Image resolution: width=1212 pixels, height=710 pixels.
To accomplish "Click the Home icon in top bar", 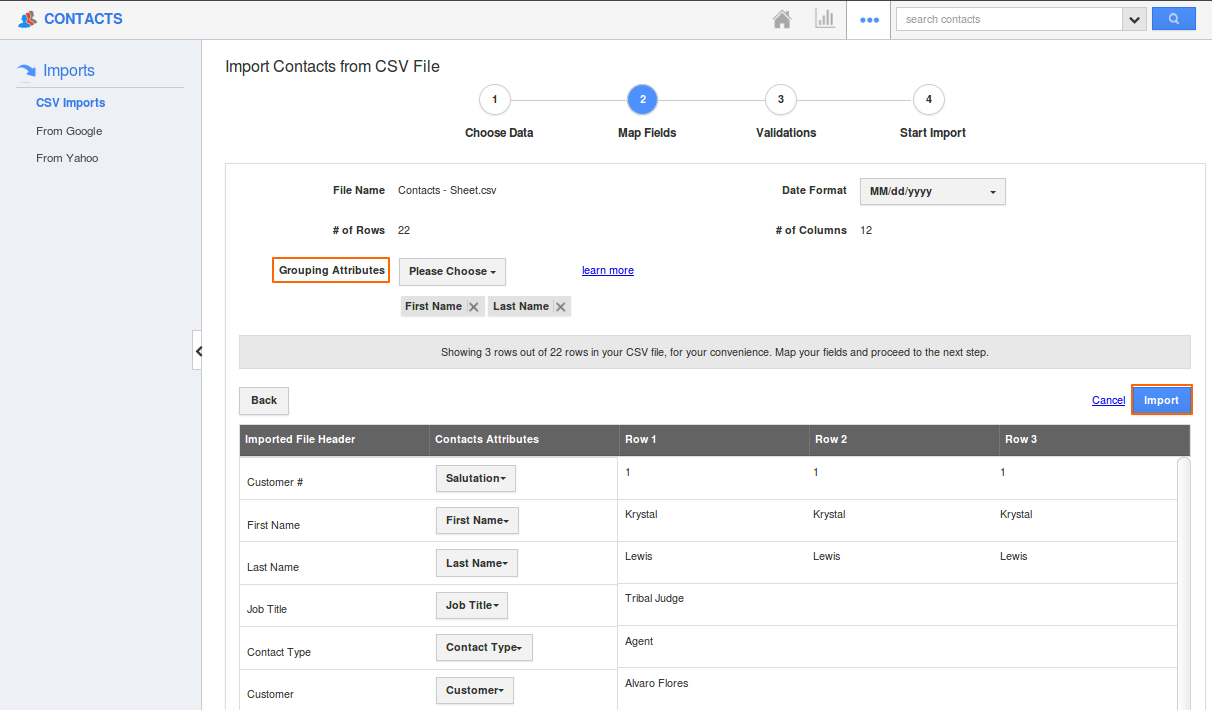I will [x=782, y=19].
